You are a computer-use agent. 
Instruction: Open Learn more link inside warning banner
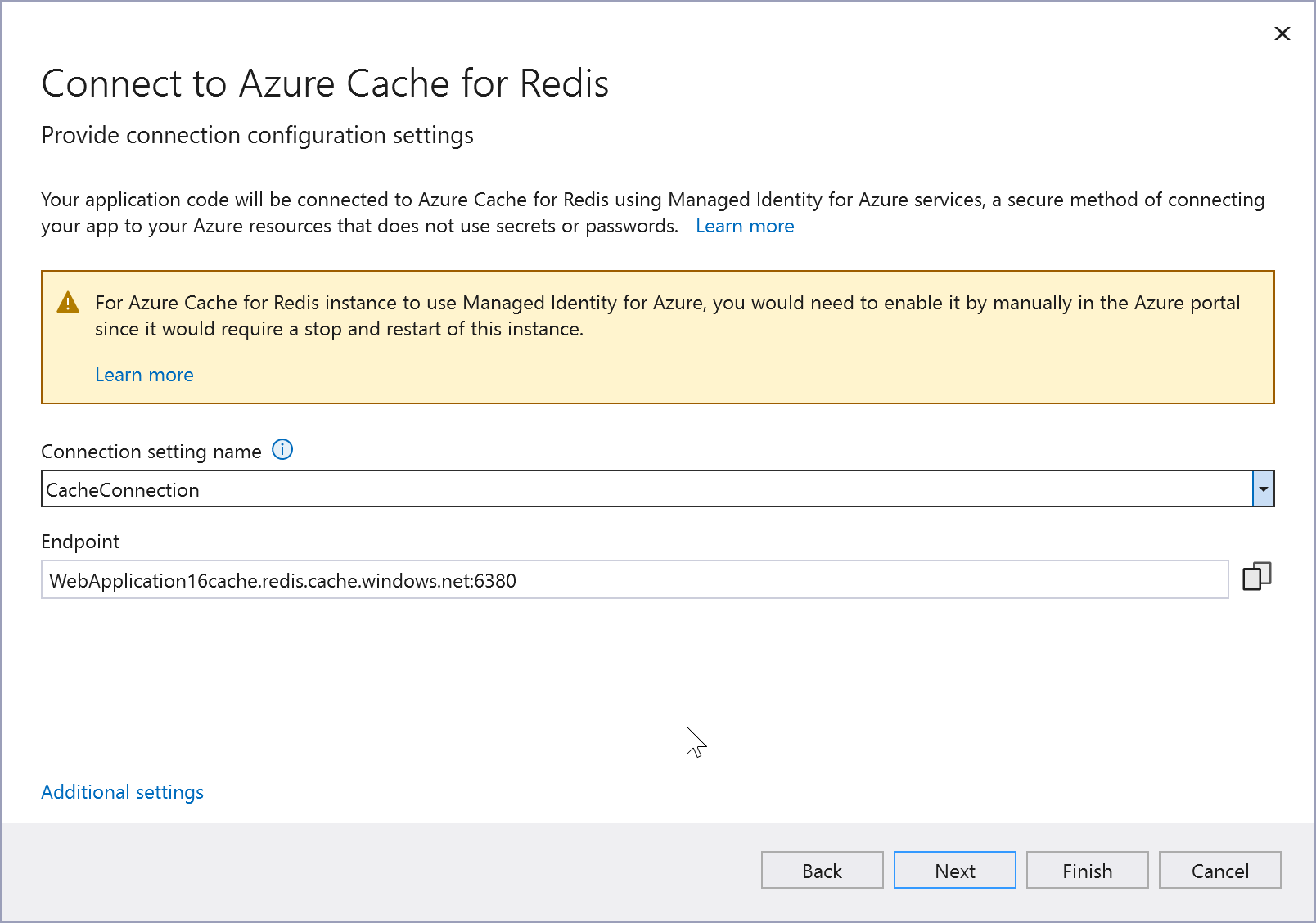click(x=144, y=375)
